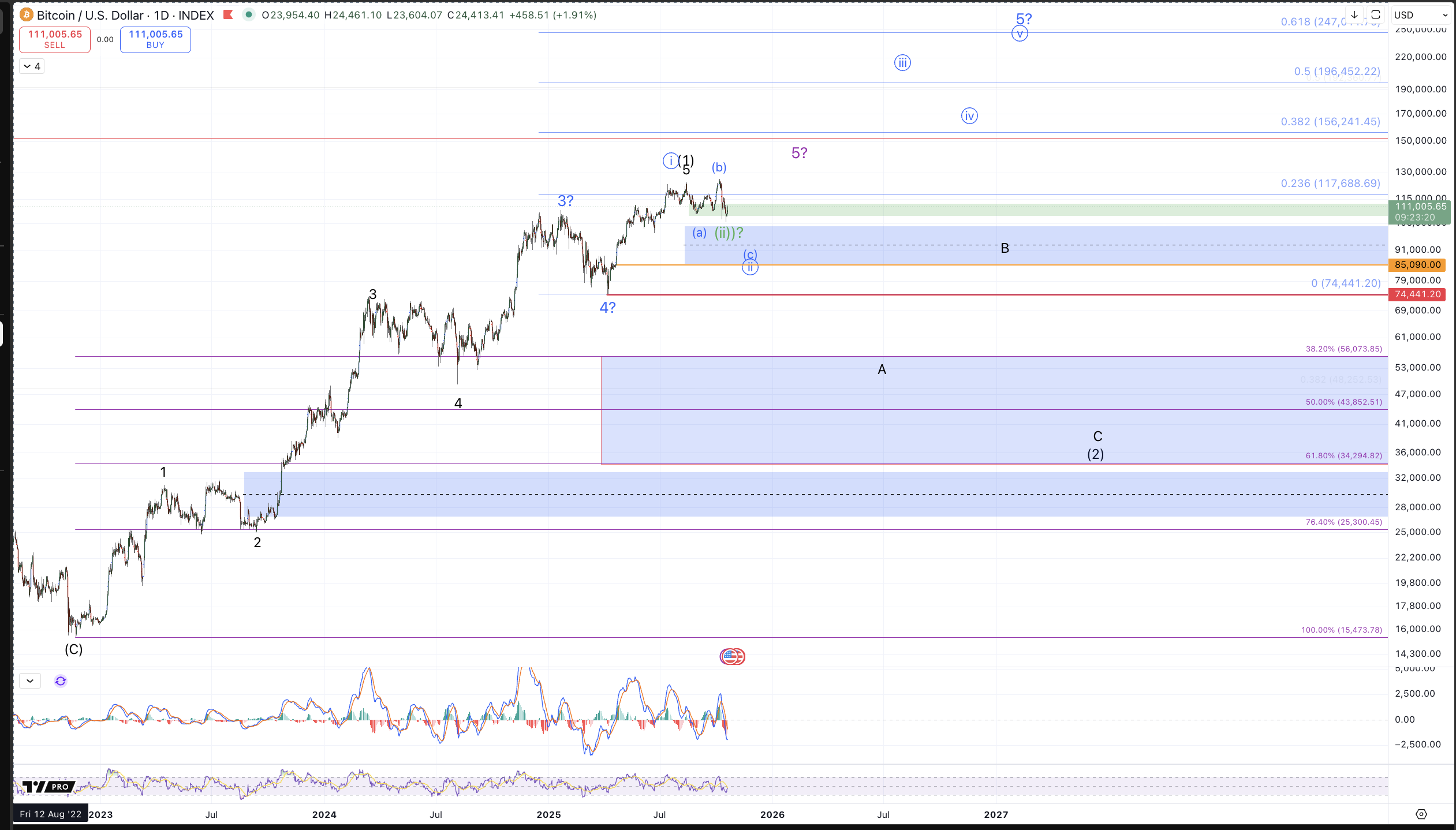
Task: Click the scroll-to-latest down arrow button
Action: [x=1354, y=15]
